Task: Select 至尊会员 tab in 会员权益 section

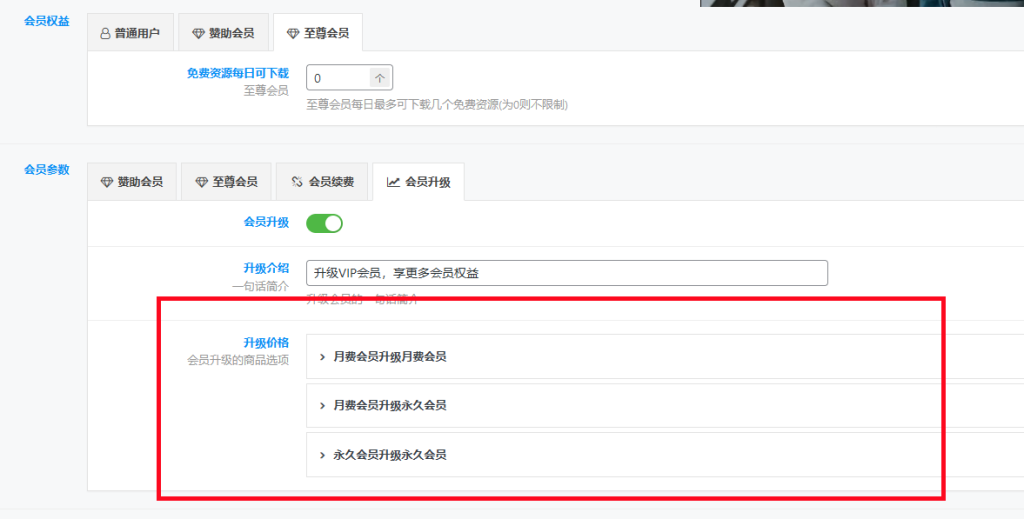Action: click(318, 33)
